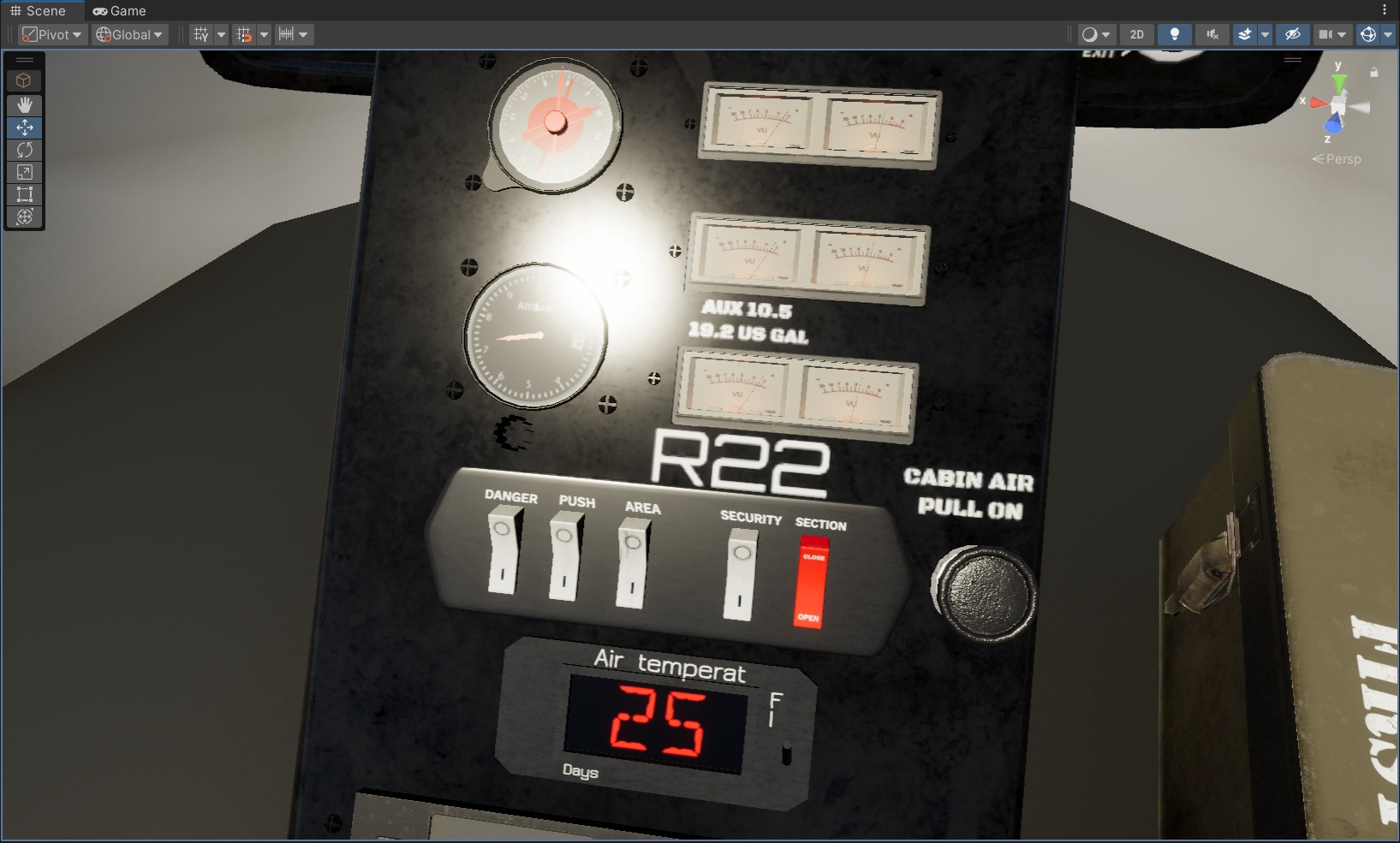Select the red SECTION switch object
Image resolution: width=1400 pixels, height=843 pixels.
pyautogui.click(x=810, y=582)
